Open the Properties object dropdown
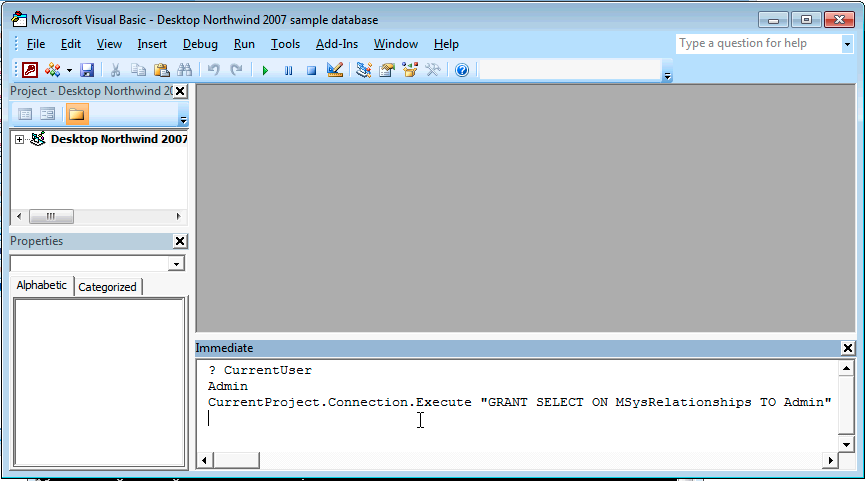 (177, 264)
